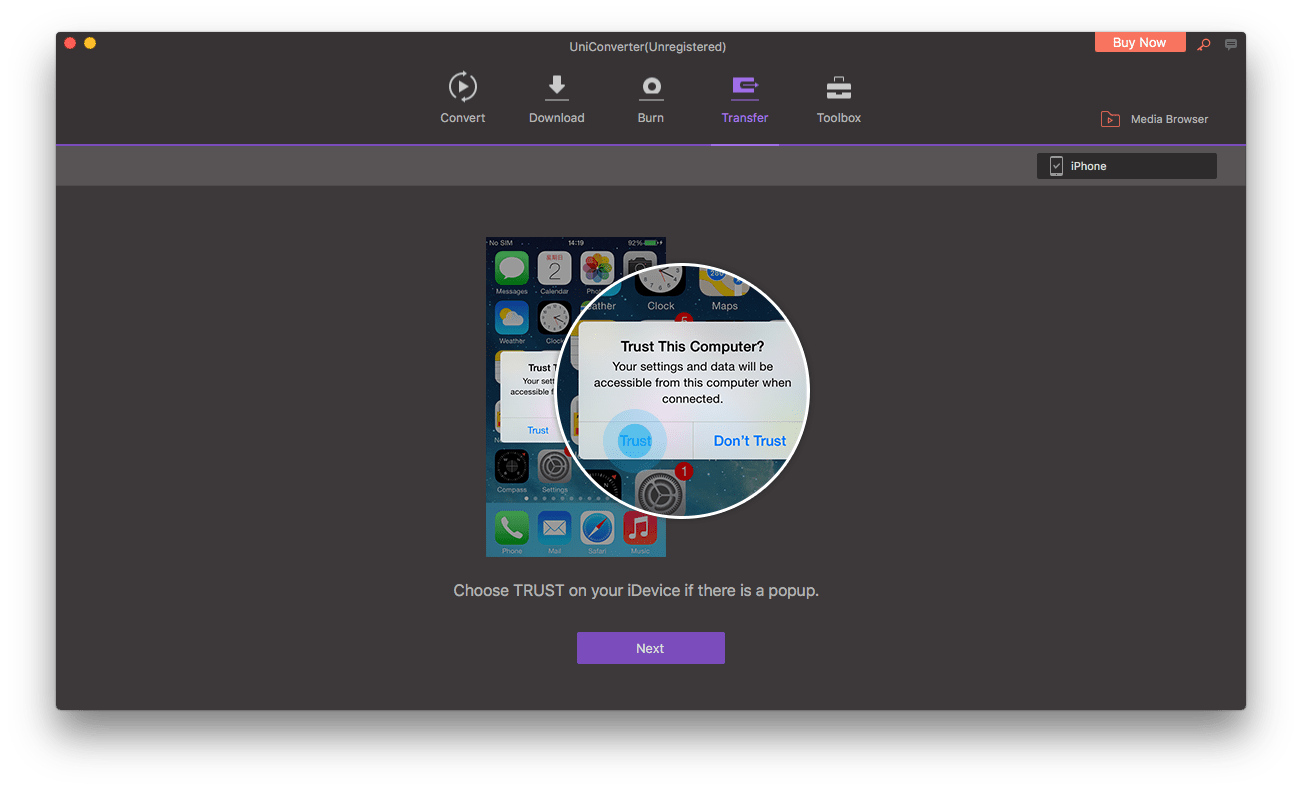The width and height of the screenshot is (1302, 790).
Task: Switch to the Burn tab label
Action: tap(651, 118)
